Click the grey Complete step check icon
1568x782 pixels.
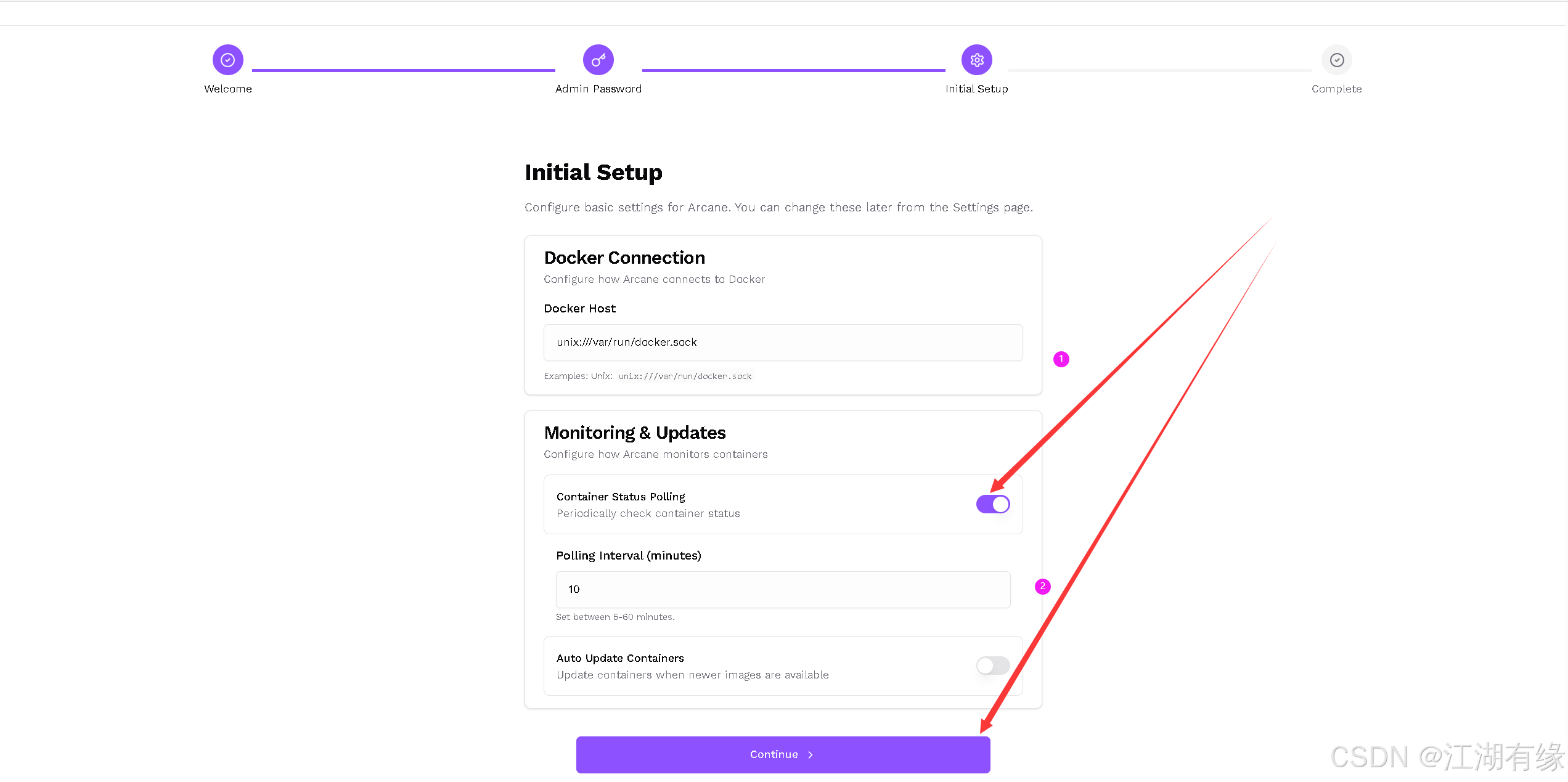coord(1337,60)
